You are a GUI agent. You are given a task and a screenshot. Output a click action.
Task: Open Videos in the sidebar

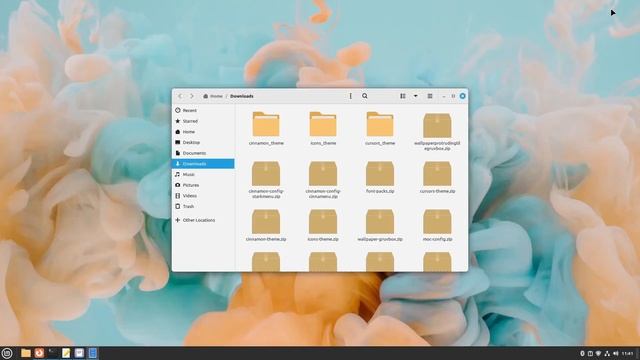click(203, 196)
